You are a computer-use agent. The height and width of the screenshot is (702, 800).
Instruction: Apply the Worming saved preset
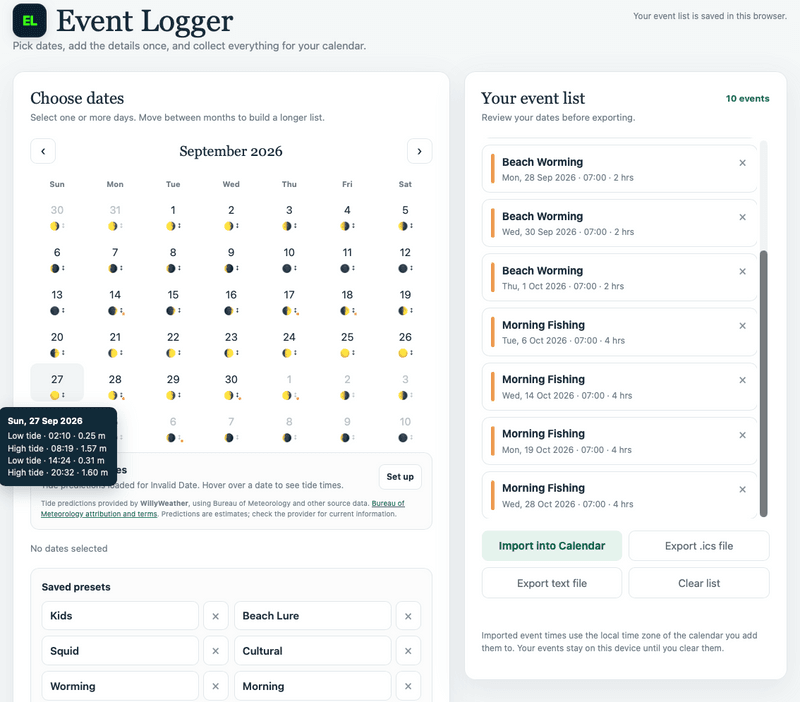point(120,686)
